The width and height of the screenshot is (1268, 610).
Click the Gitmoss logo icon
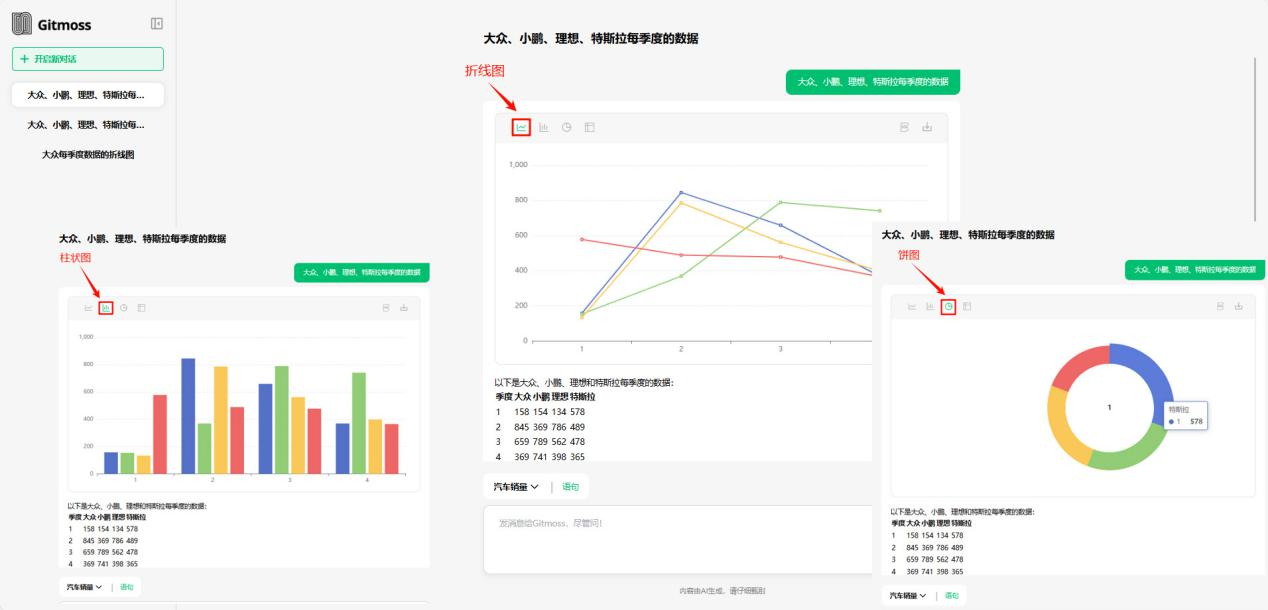[x=21, y=23]
